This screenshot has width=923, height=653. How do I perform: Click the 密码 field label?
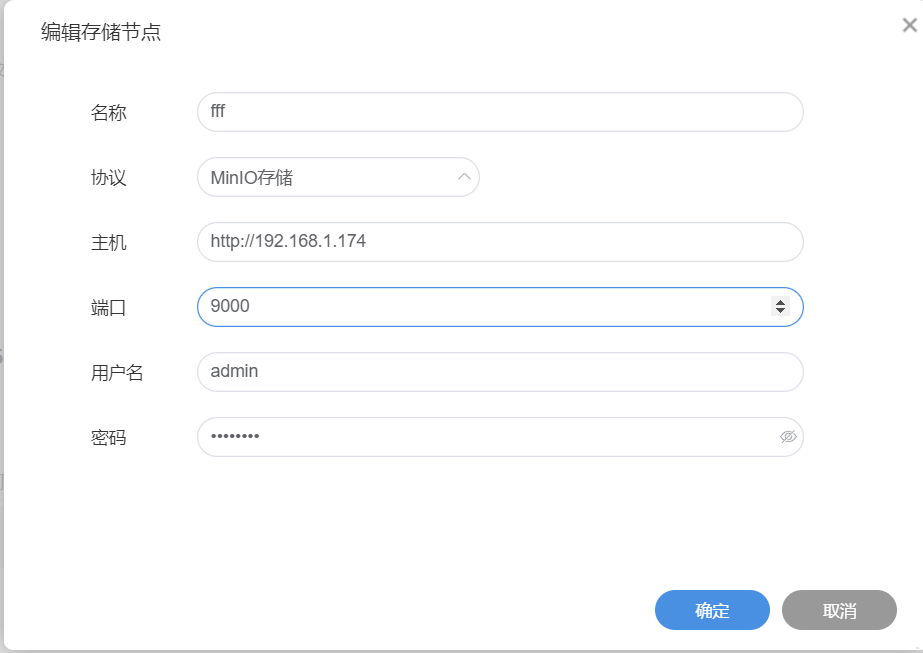(109, 438)
